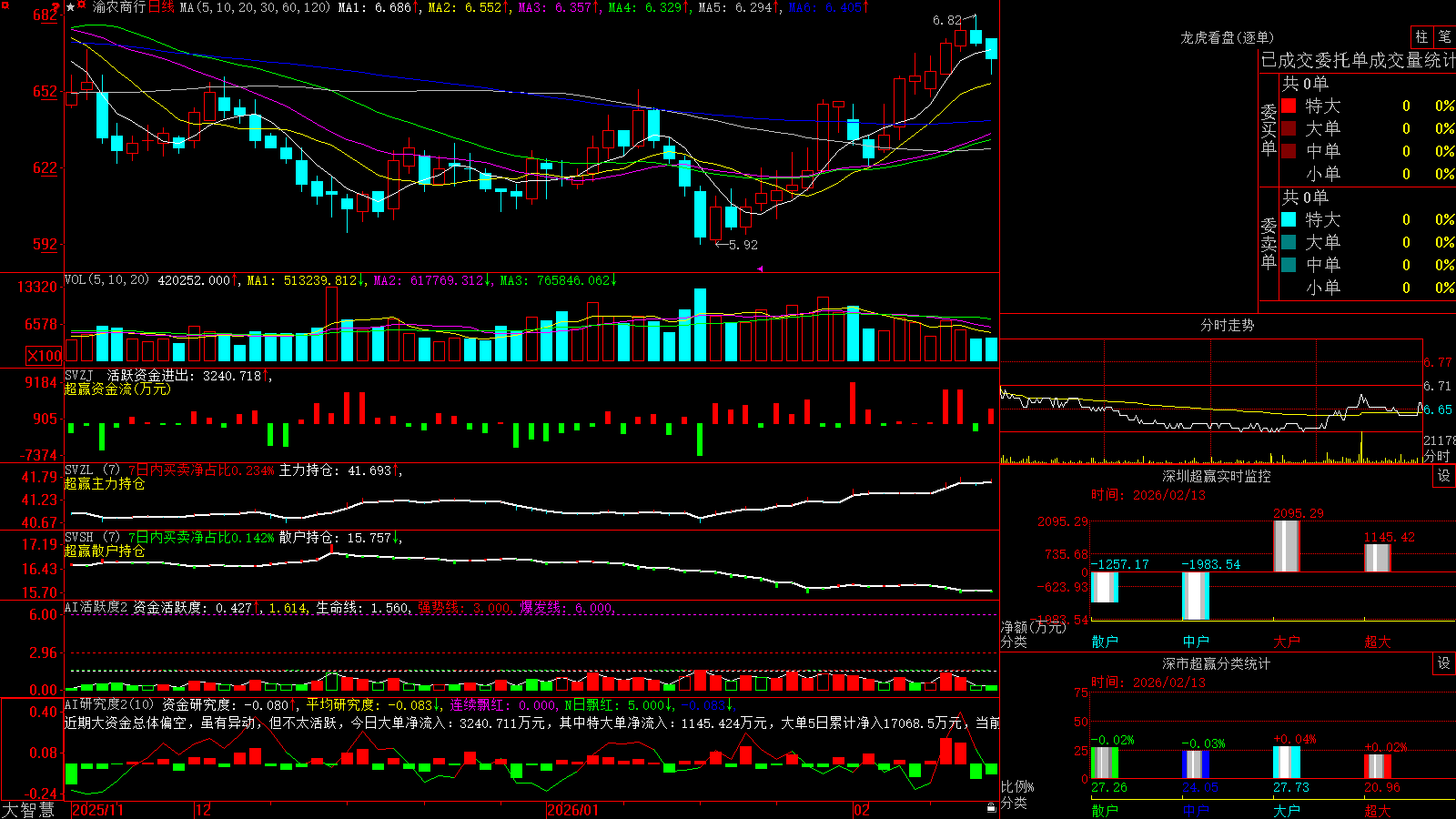The image size is (1456, 819).
Task: Click the lock icon on the timeline
Action: pos(992,808)
